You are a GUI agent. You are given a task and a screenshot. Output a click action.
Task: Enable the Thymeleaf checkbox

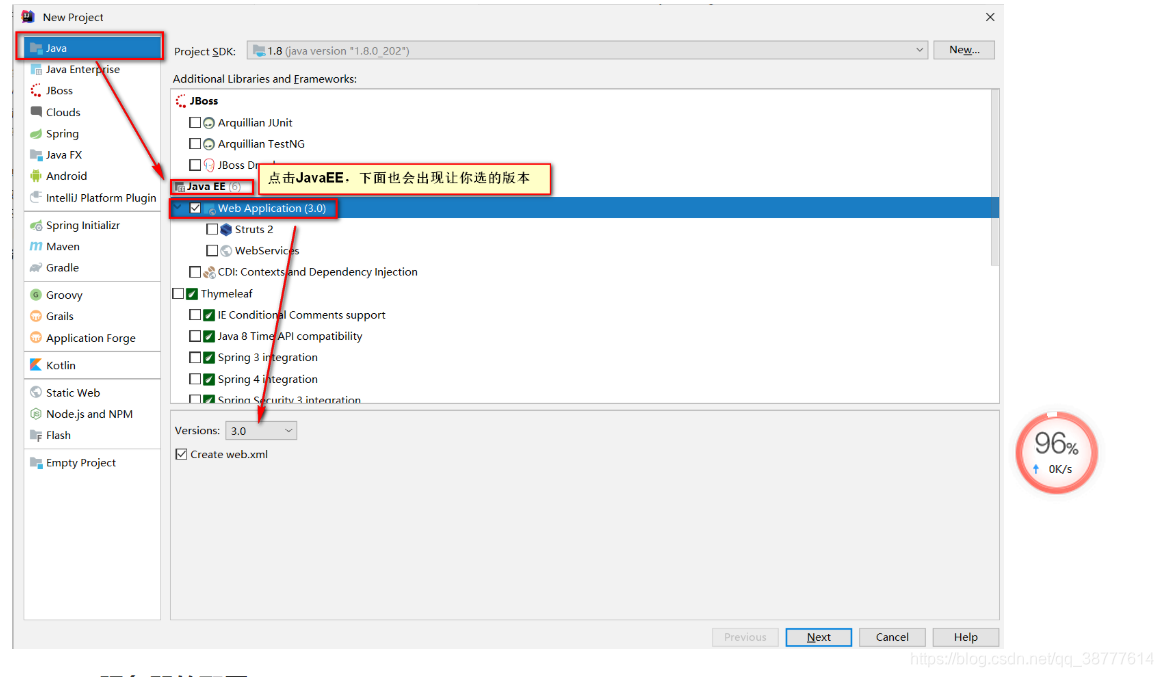[178, 294]
